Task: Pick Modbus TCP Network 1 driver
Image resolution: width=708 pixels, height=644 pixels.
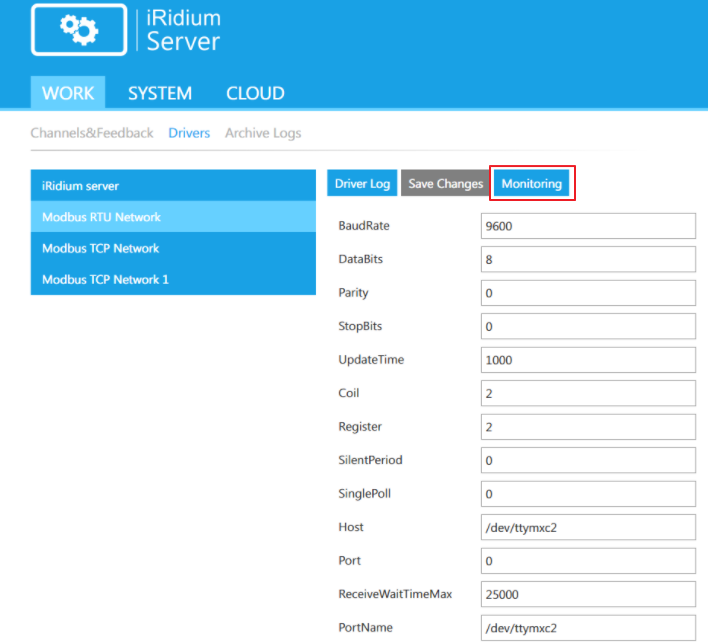Action: (173, 279)
